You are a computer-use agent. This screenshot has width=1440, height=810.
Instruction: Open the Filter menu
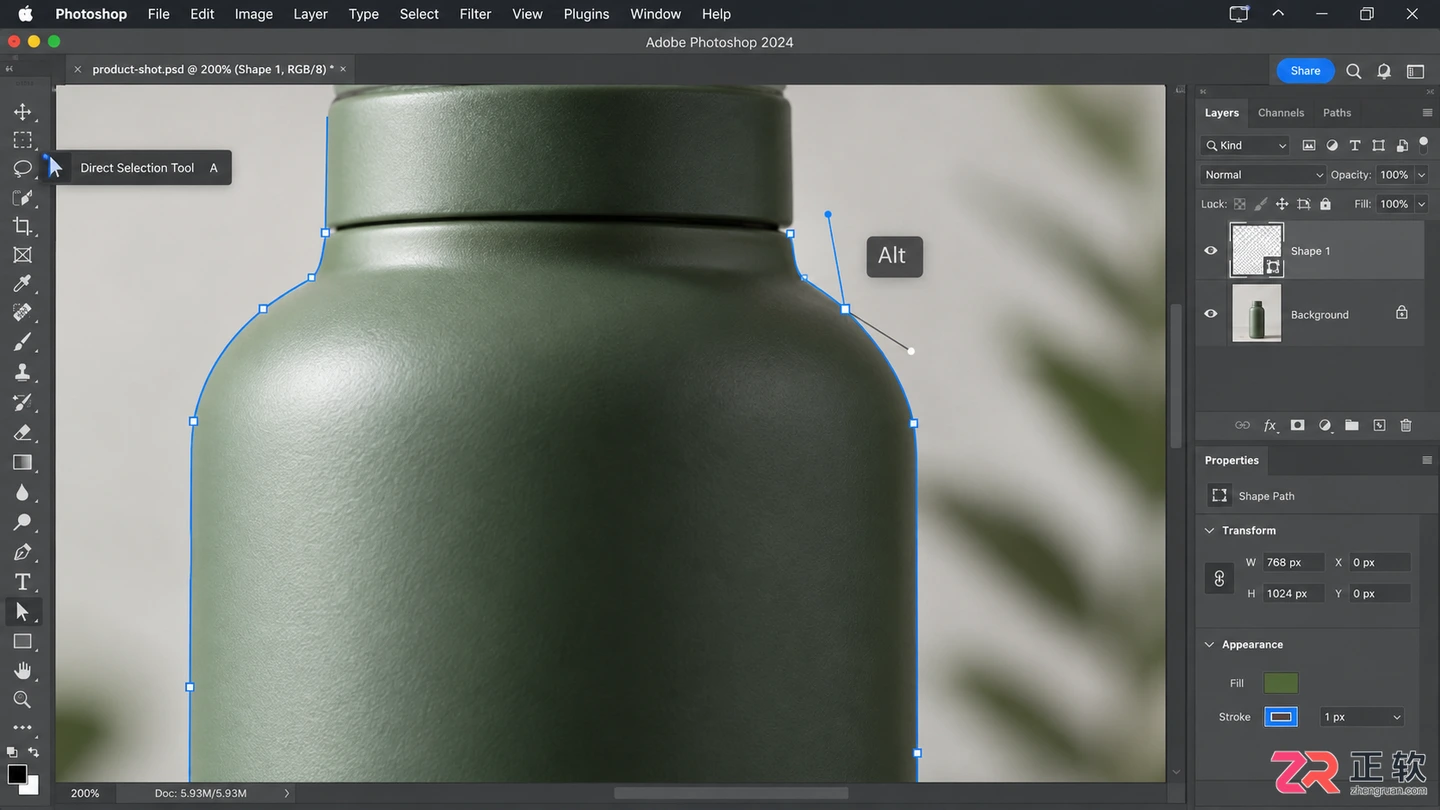pyautogui.click(x=475, y=14)
